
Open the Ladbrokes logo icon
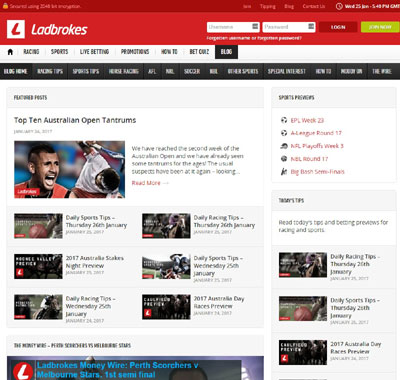[x=16, y=29]
